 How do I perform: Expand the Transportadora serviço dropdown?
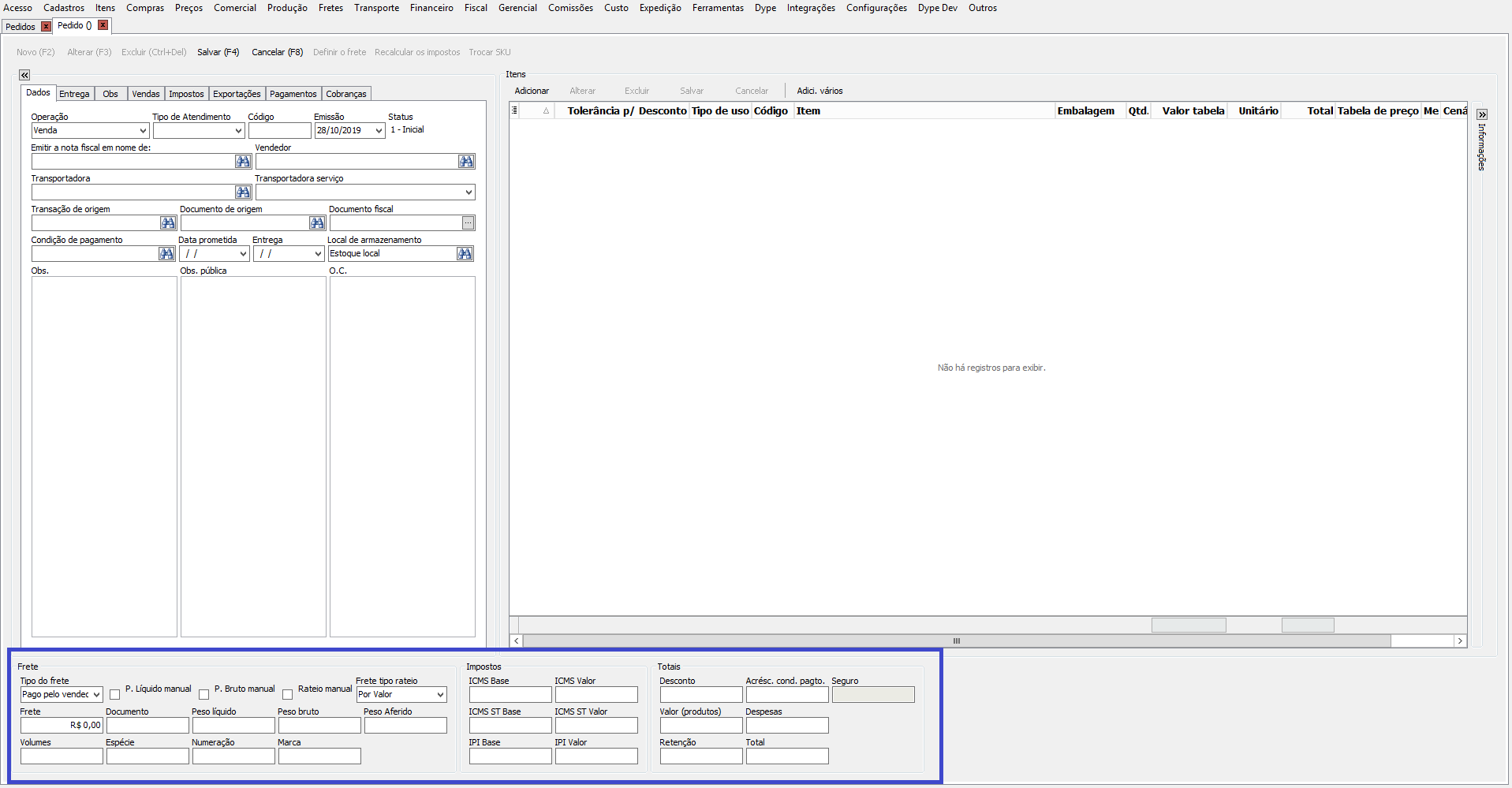(x=469, y=192)
